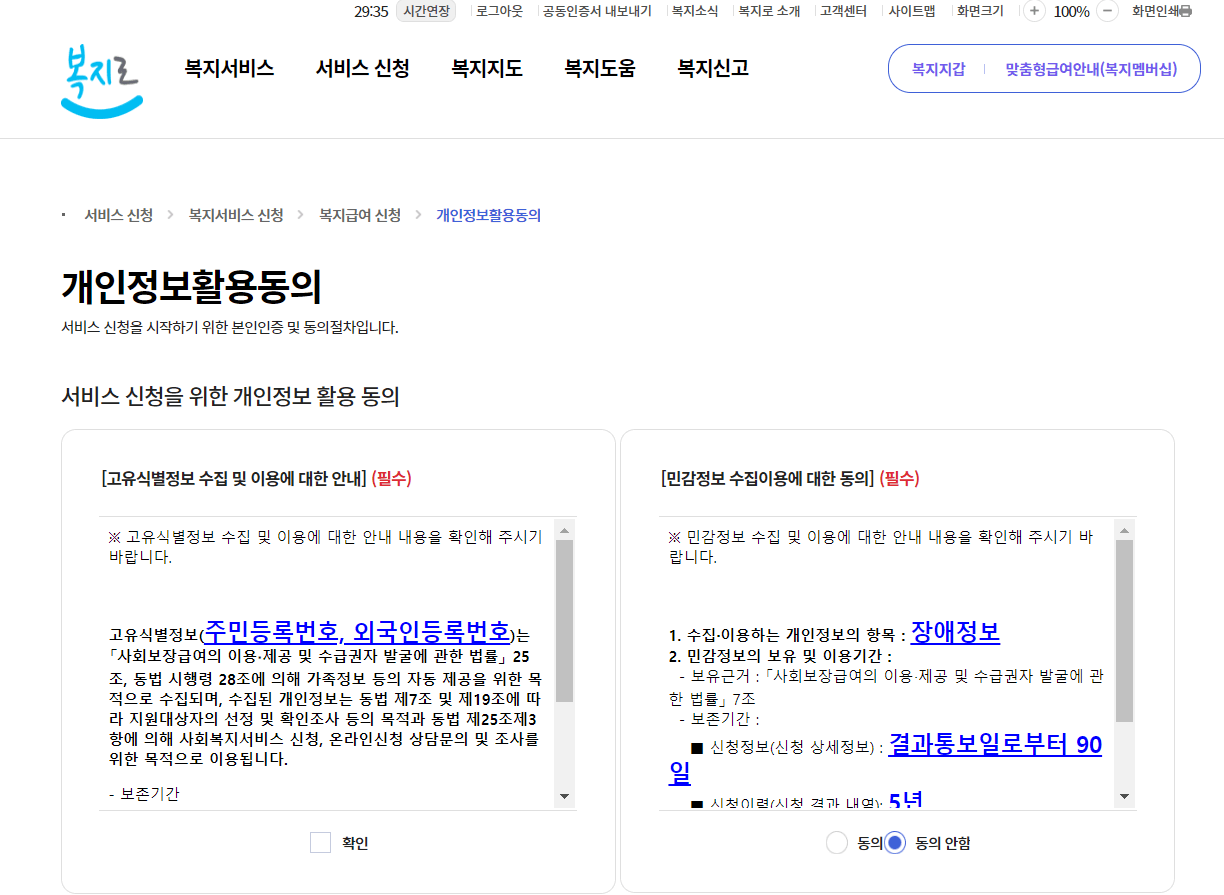
Task: Click the zoom-out minus icon
Action: [1107, 12]
